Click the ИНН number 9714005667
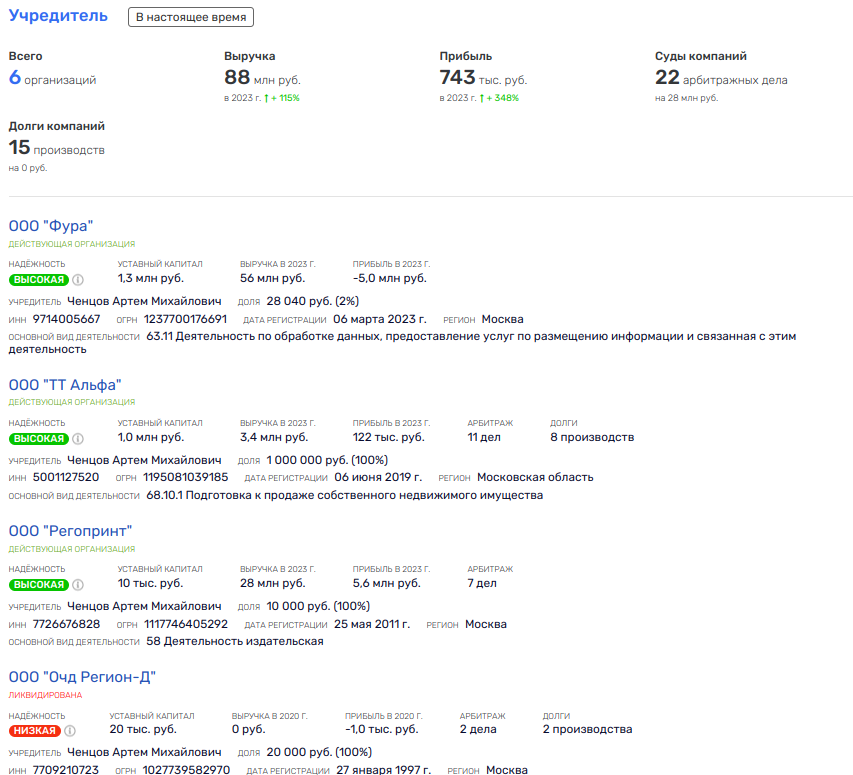This screenshot has height=775, width=853. (66, 319)
